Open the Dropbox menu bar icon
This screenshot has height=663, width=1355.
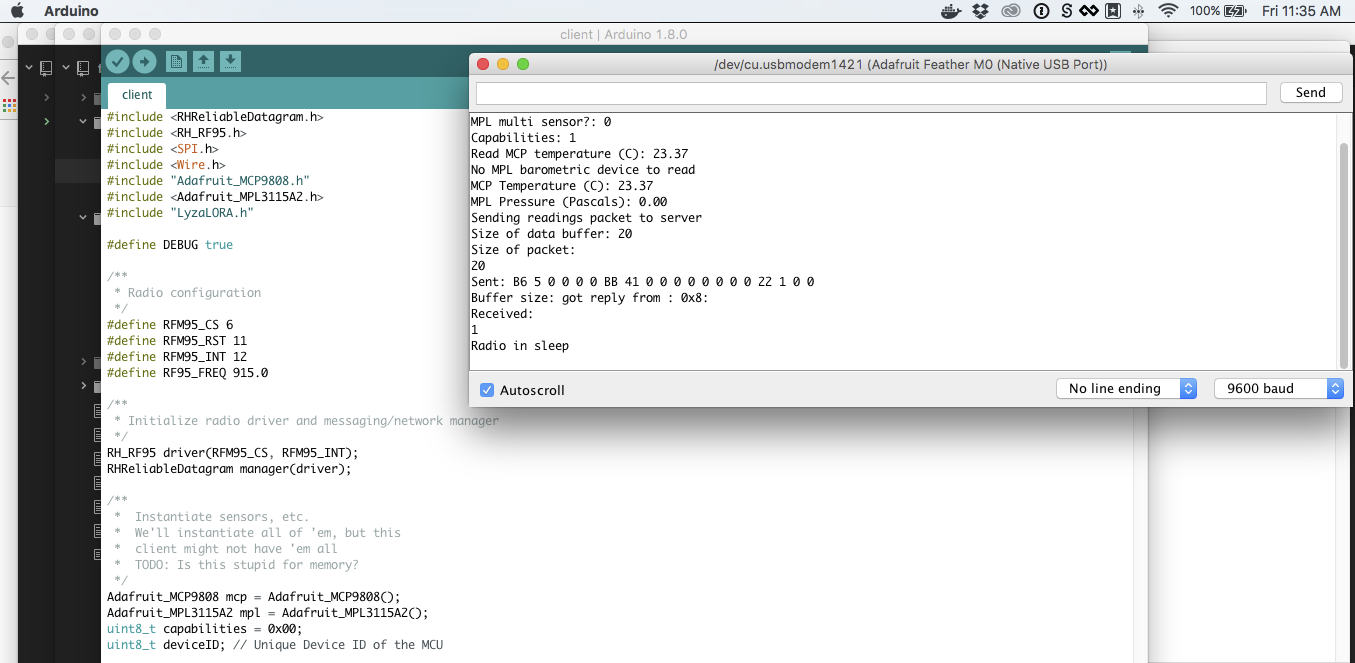(981, 11)
